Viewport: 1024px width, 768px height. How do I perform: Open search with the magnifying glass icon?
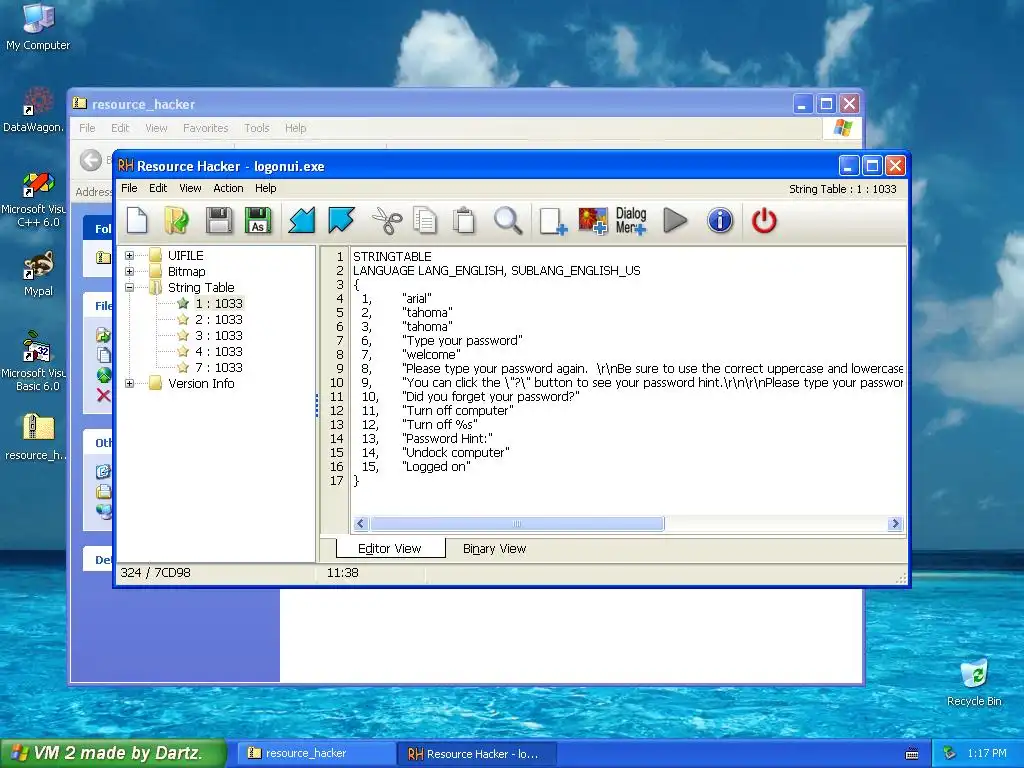[x=507, y=221]
